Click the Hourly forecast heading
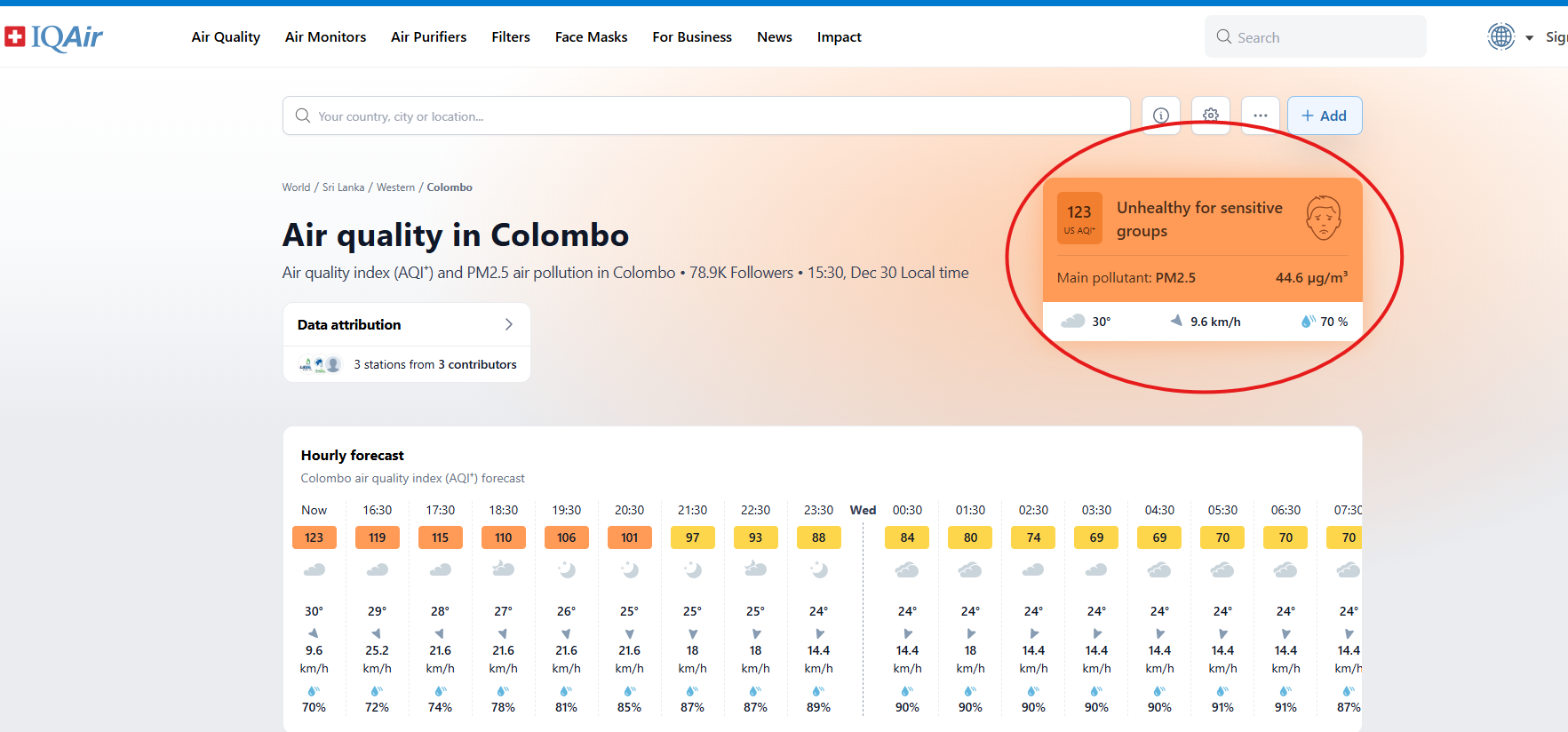 (353, 455)
